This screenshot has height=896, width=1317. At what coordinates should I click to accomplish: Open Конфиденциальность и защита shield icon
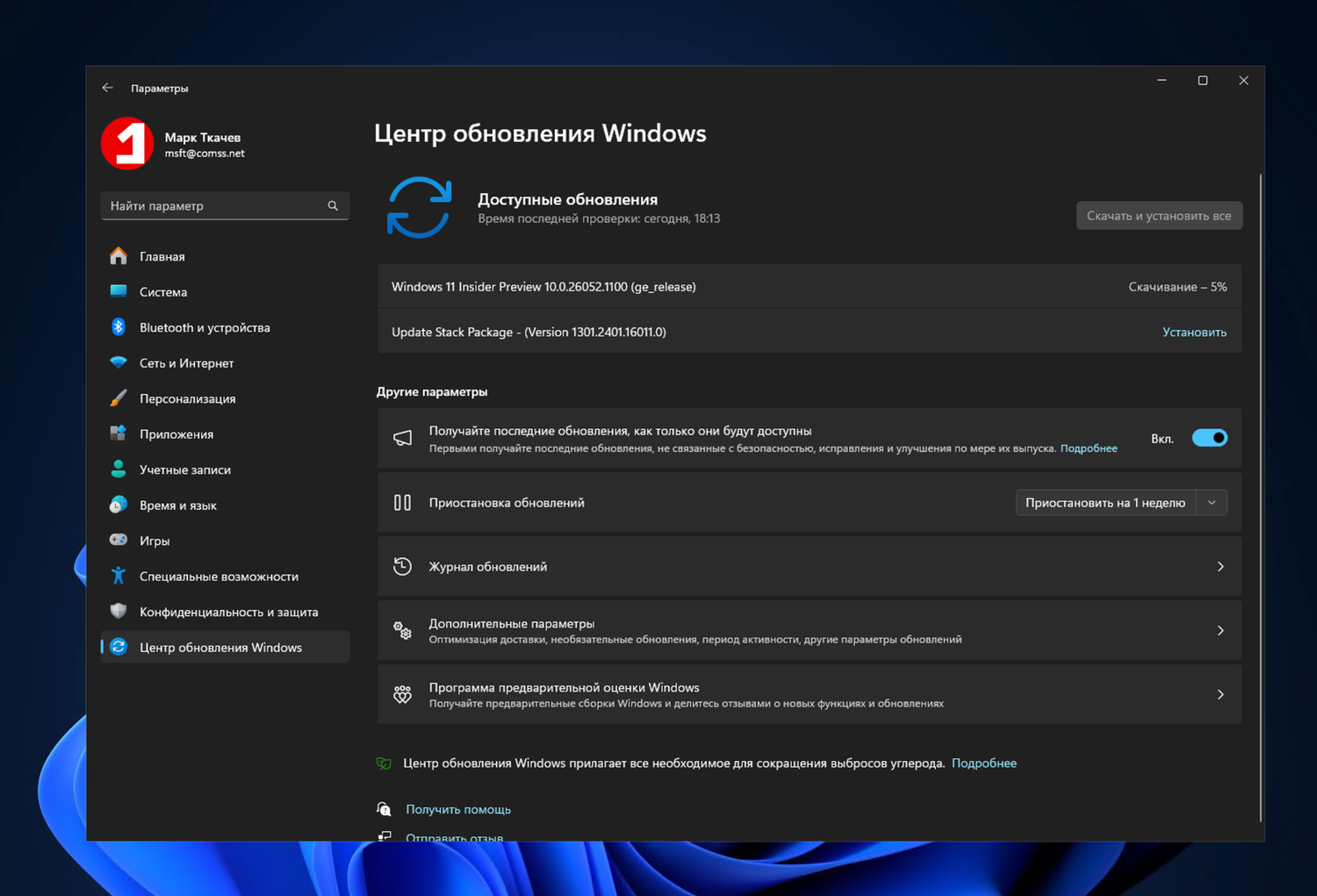(119, 612)
